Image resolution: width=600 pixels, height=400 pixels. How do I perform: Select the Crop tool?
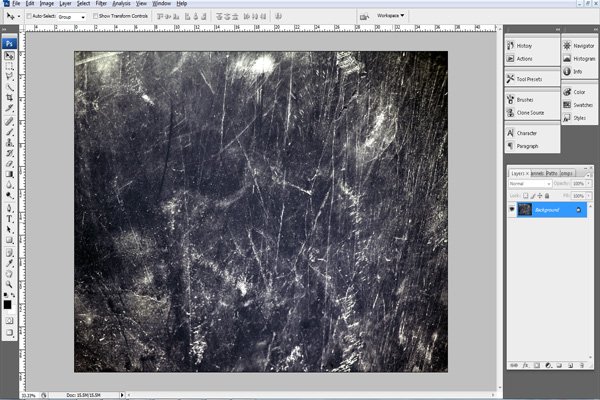(9, 98)
